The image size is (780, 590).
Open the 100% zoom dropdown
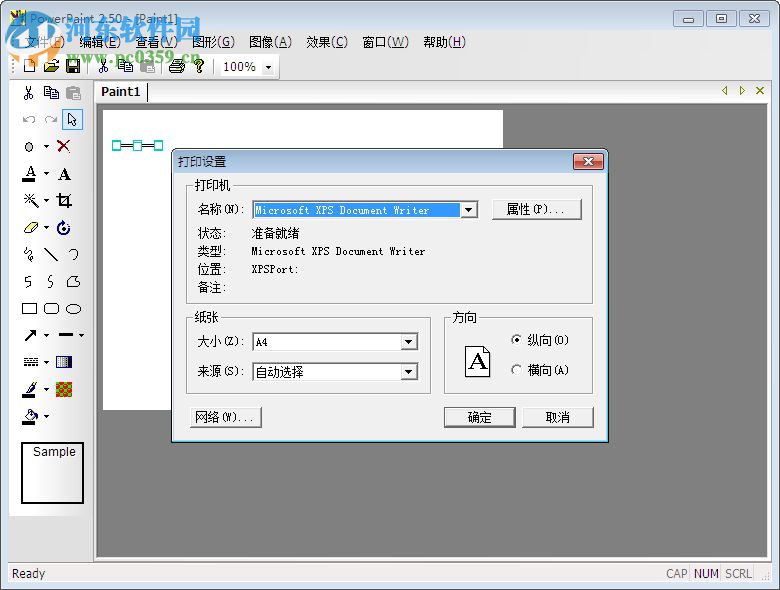point(269,67)
